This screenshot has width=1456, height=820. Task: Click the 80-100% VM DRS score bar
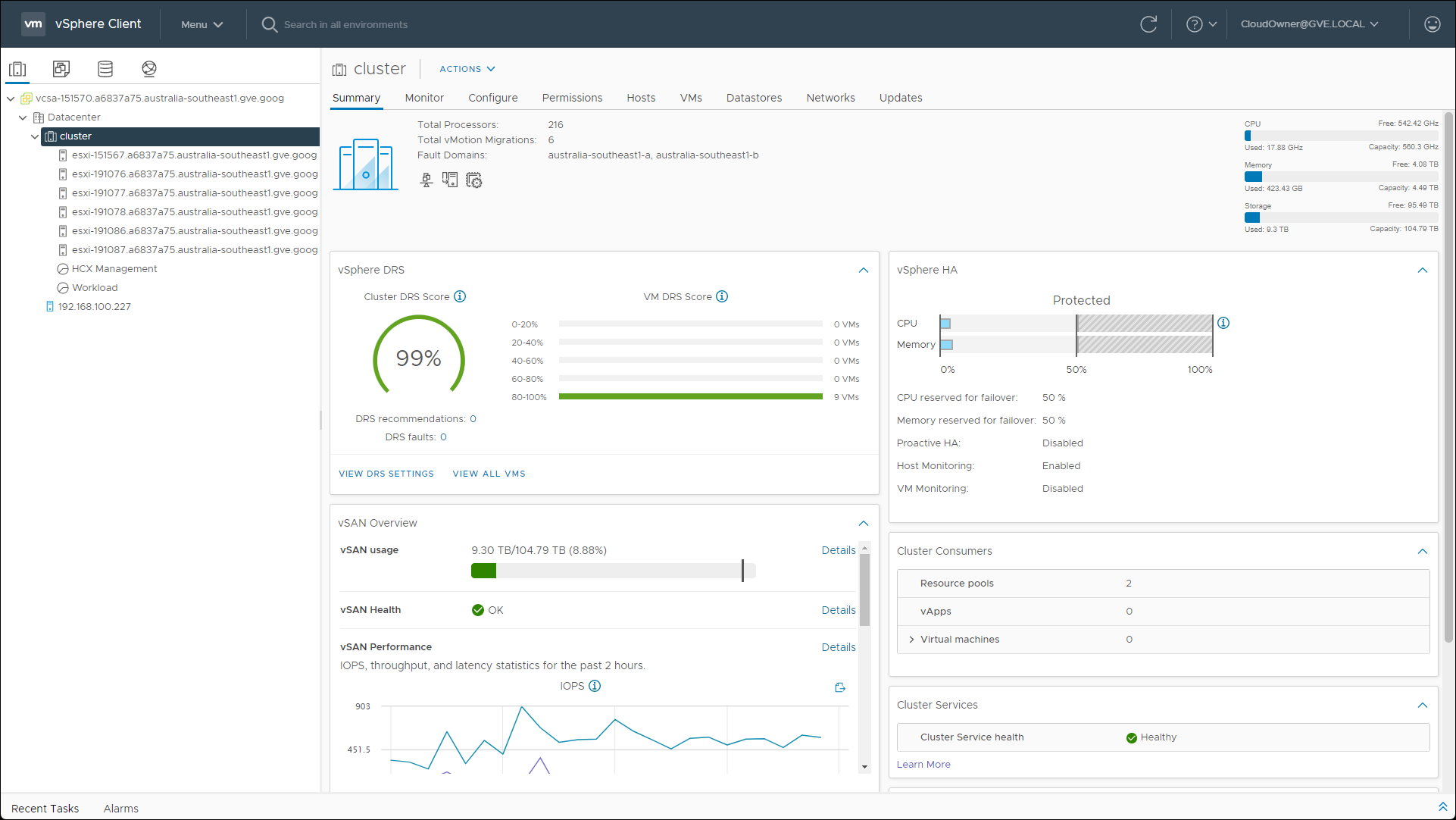691,396
